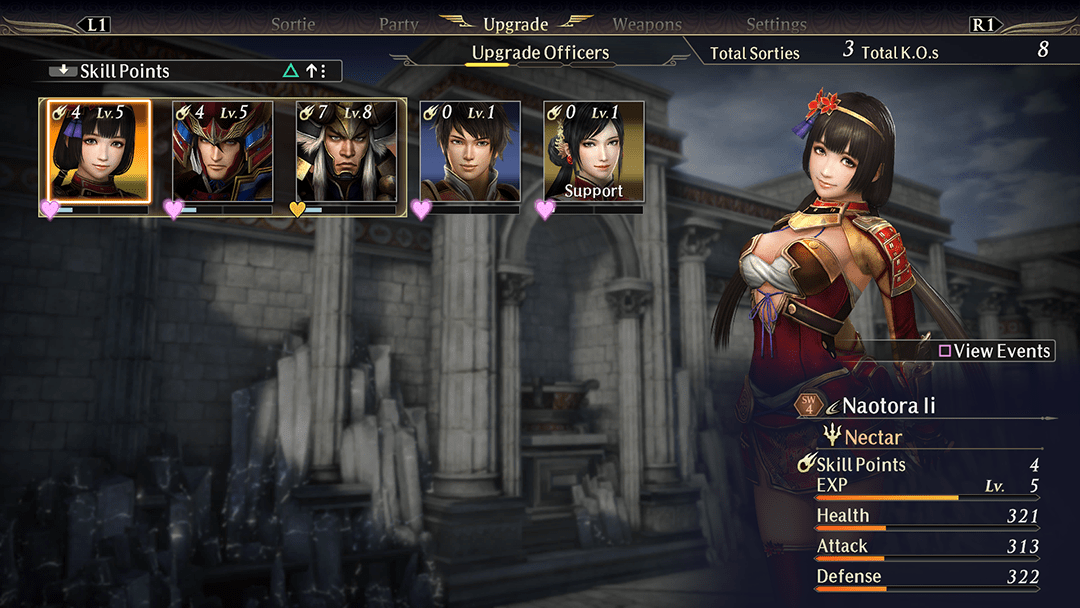The height and width of the screenshot is (608, 1080).
Task: Switch to the Sortie tab
Action: click(293, 25)
